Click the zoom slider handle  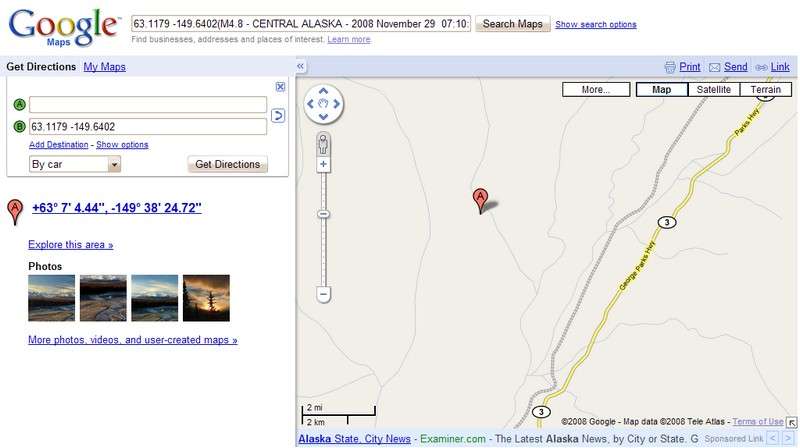(323, 214)
